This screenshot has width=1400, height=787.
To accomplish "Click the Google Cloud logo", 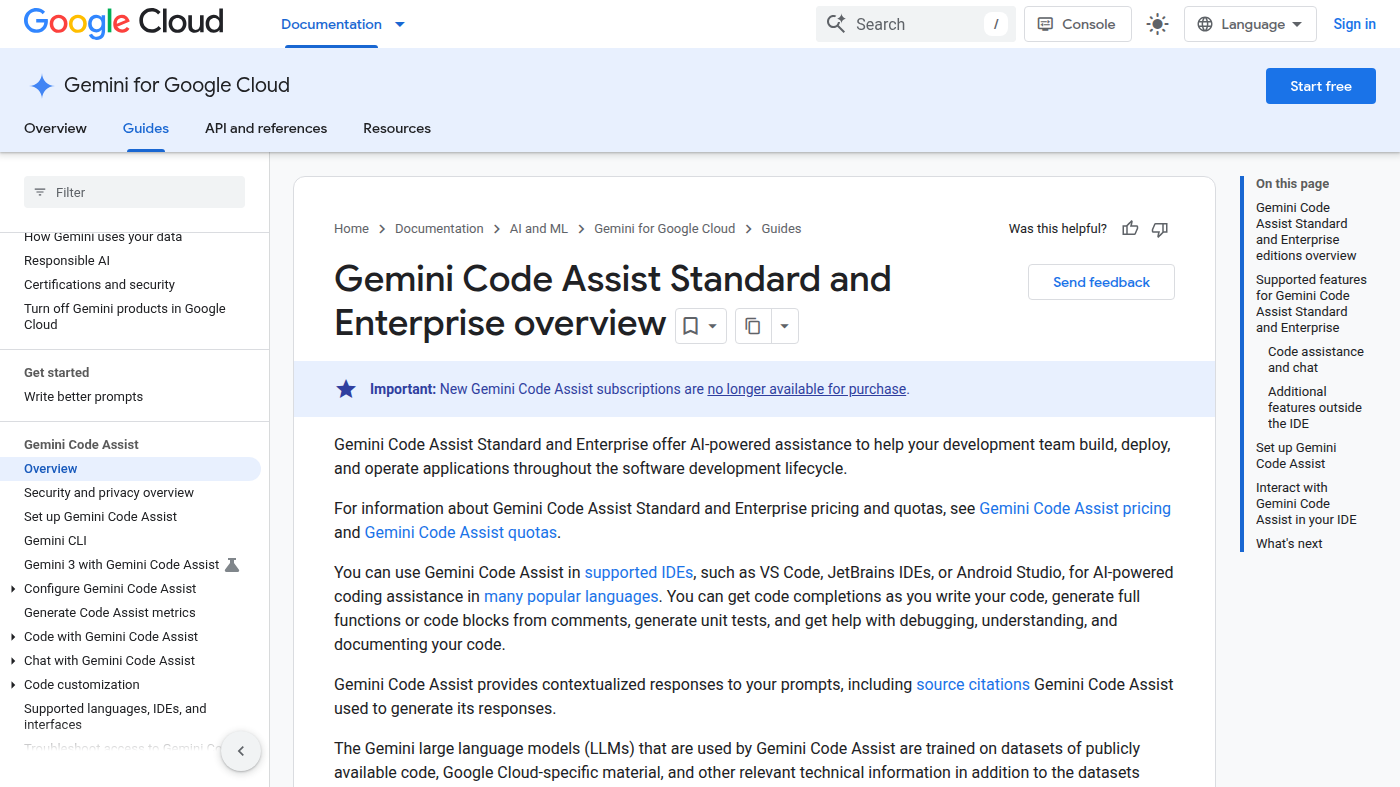I will click(124, 23).
